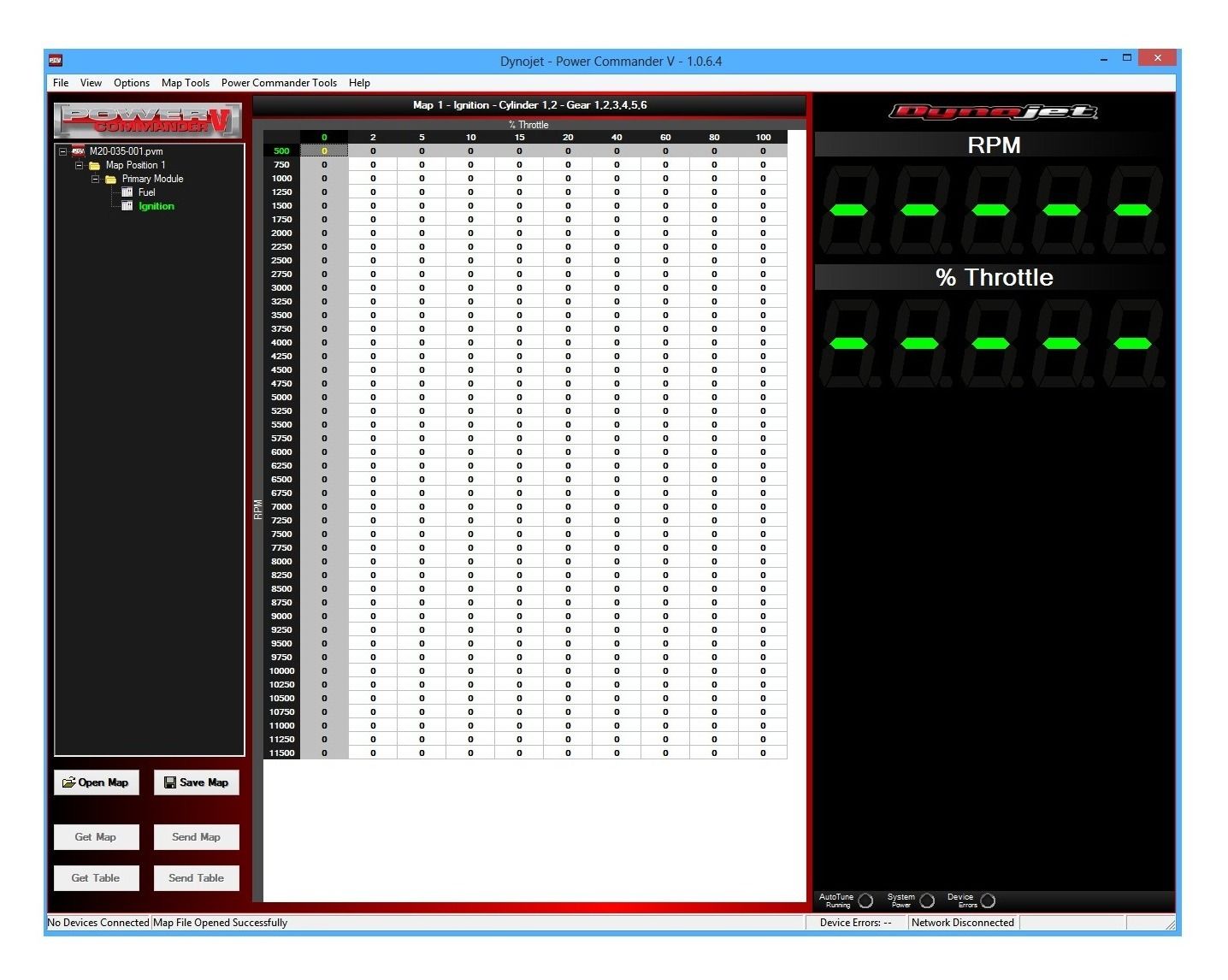This screenshot has width=1228, height=980.
Task: Click the Dynojet logo above the RPM display
Action: pyautogui.click(x=992, y=112)
